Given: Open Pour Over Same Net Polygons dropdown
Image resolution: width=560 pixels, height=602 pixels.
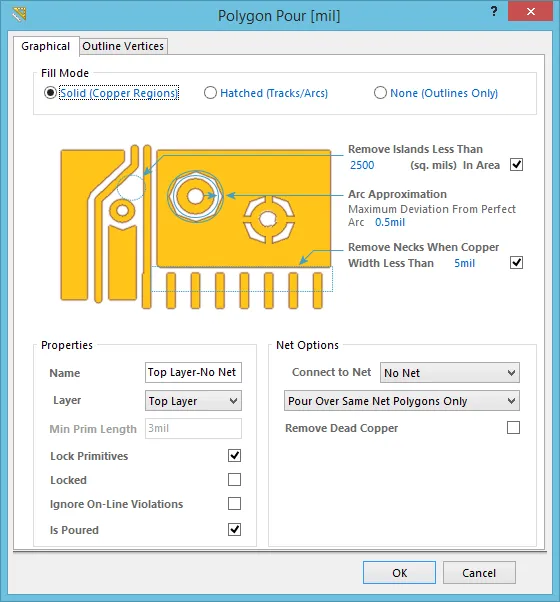Looking at the screenshot, I should 402,401.
